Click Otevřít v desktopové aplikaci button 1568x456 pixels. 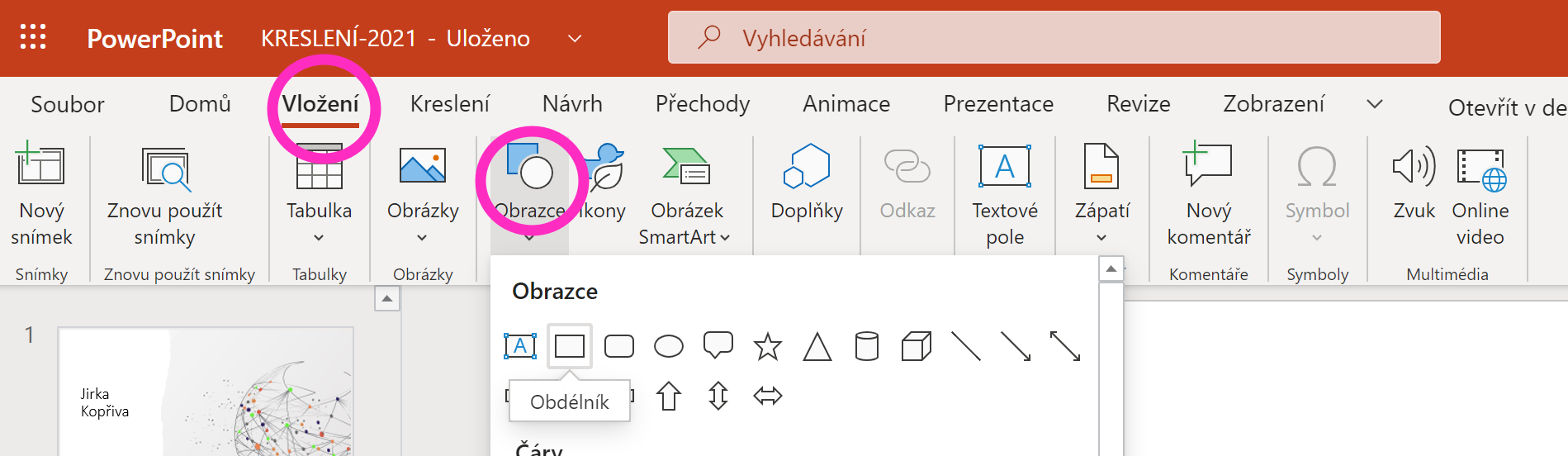click(1506, 107)
